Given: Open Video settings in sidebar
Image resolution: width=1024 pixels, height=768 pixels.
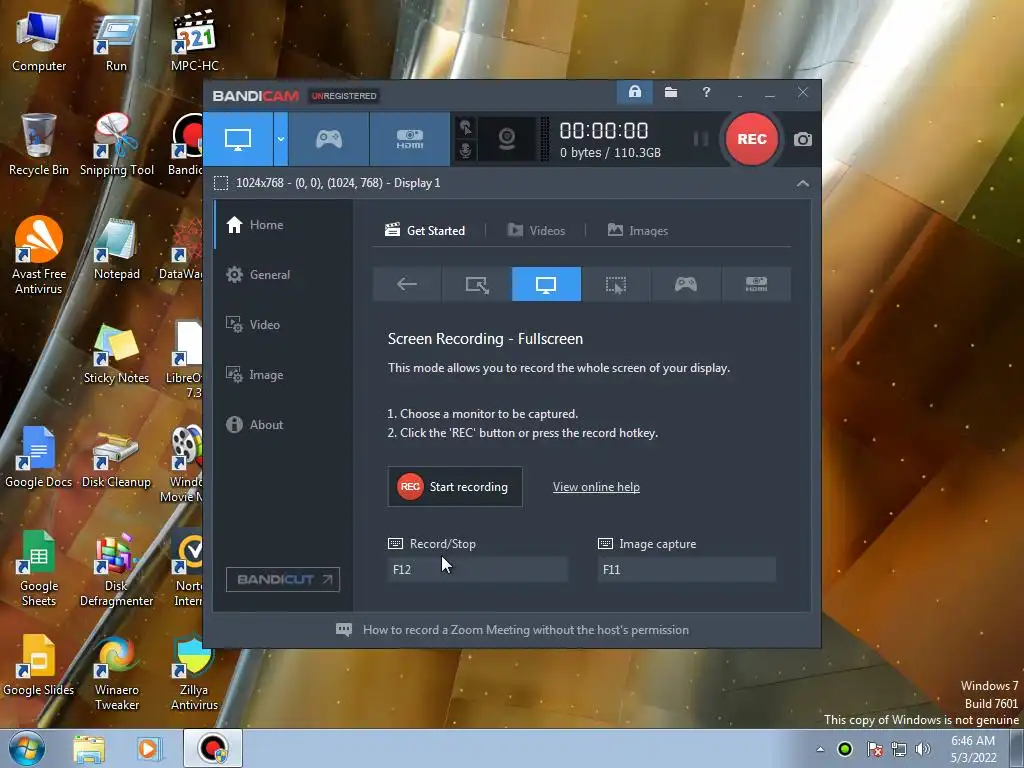Looking at the screenshot, I should click(x=283, y=325).
